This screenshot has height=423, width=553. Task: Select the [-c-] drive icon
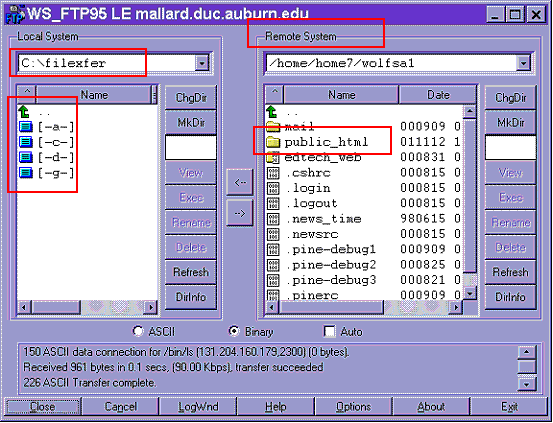click(25, 142)
